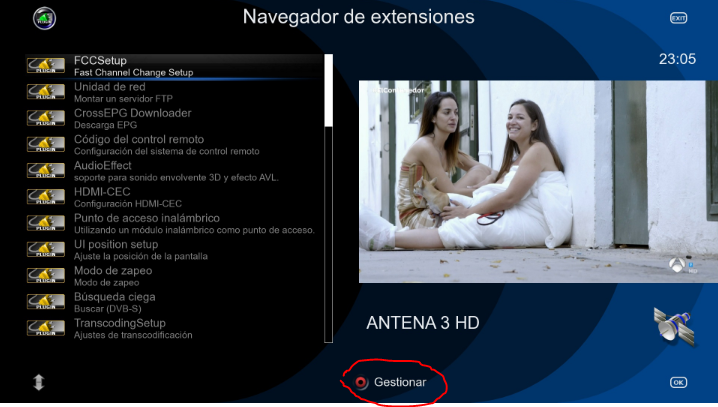The width and height of the screenshot is (718, 407).
Task: Click the plugin icon next to CrossEPG Downloader
Action: pyautogui.click(x=46, y=119)
